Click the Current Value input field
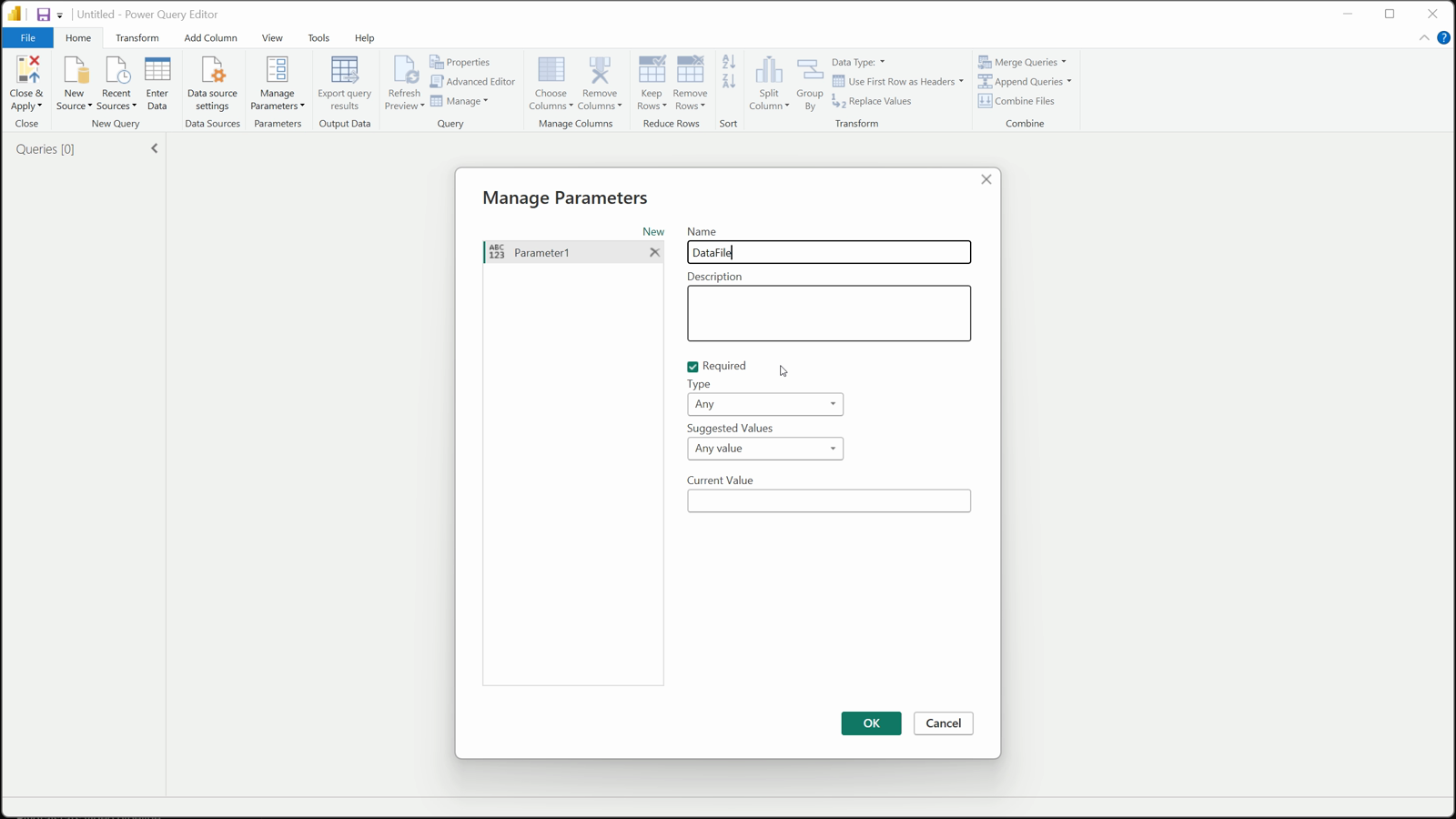This screenshot has height=819, width=1456. [x=829, y=501]
